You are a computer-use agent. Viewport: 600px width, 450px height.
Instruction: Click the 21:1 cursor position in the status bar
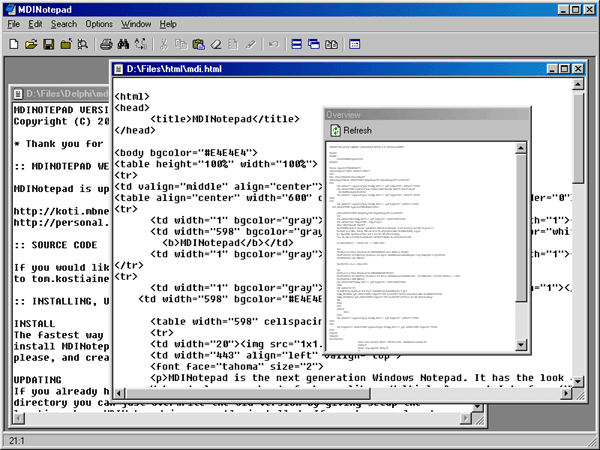16,441
